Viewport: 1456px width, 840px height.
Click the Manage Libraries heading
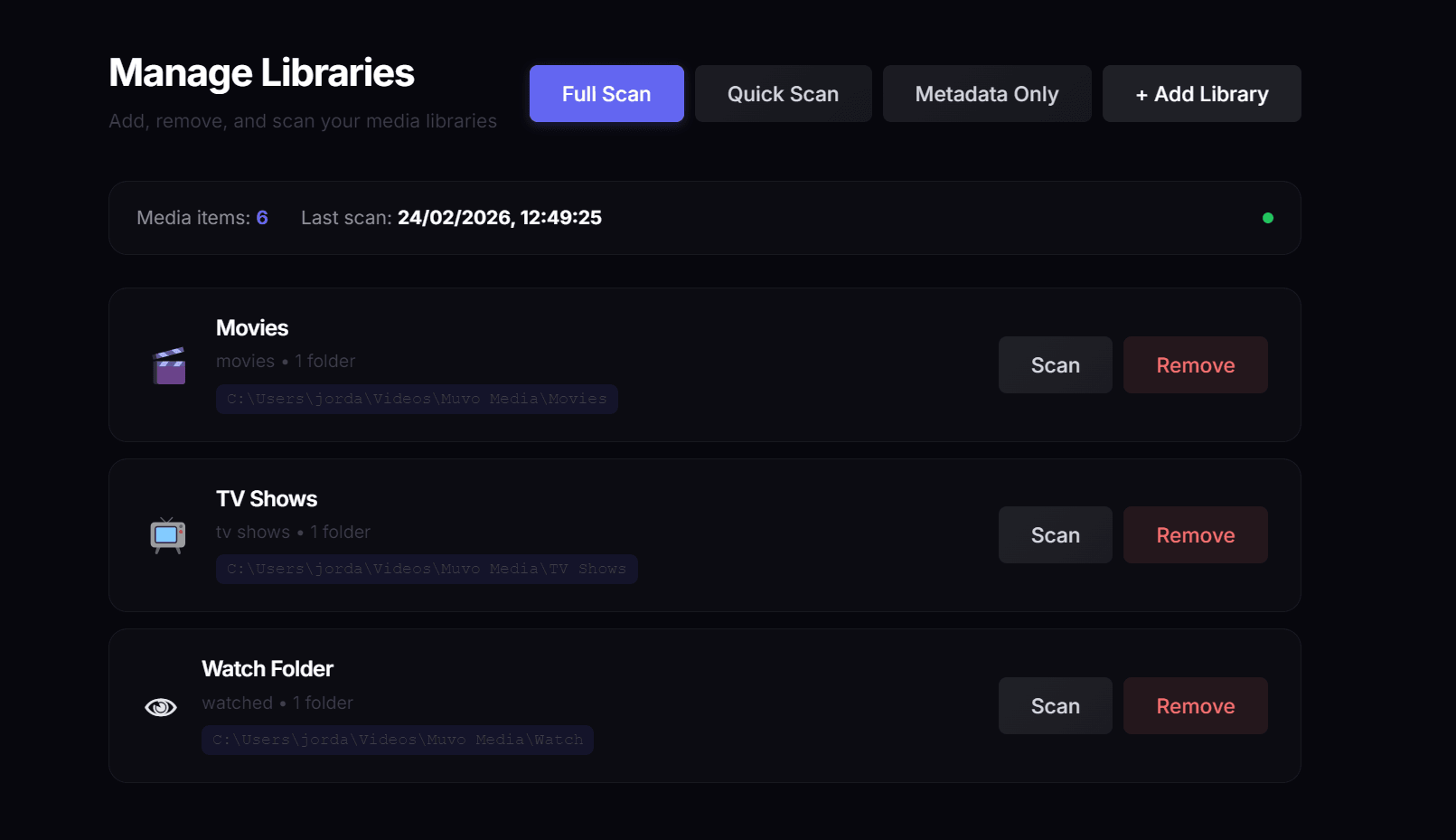coord(260,72)
